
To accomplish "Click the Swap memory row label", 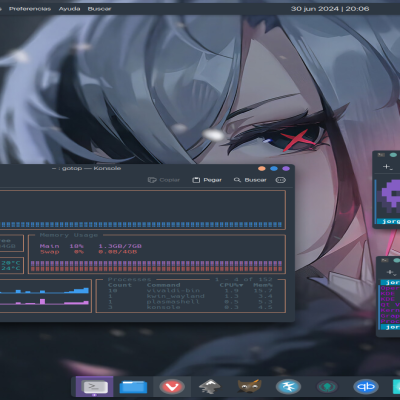I will click(49, 252).
